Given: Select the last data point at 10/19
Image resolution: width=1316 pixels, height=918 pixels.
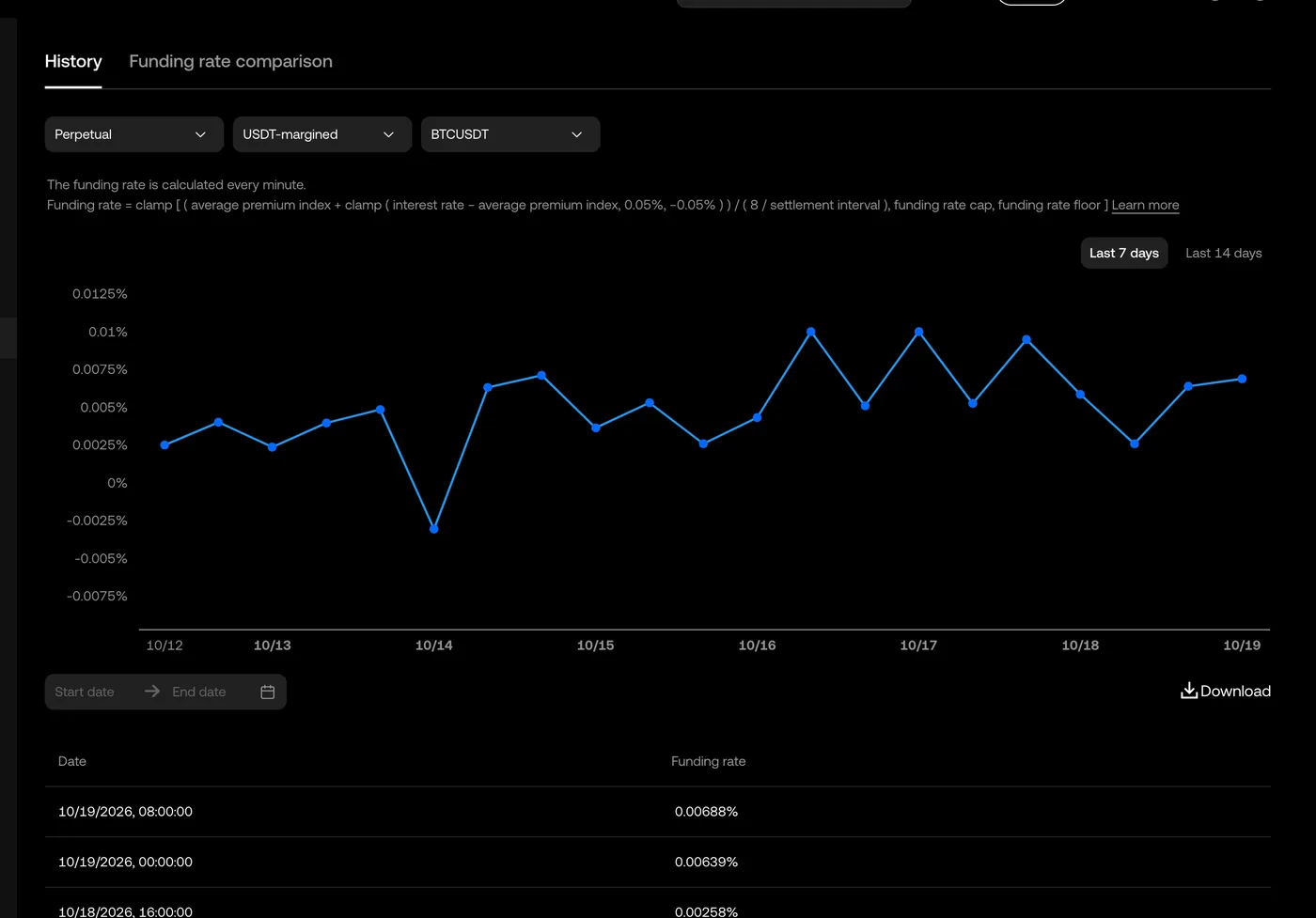Looking at the screenshot, I should click(x=1242, y=379).
